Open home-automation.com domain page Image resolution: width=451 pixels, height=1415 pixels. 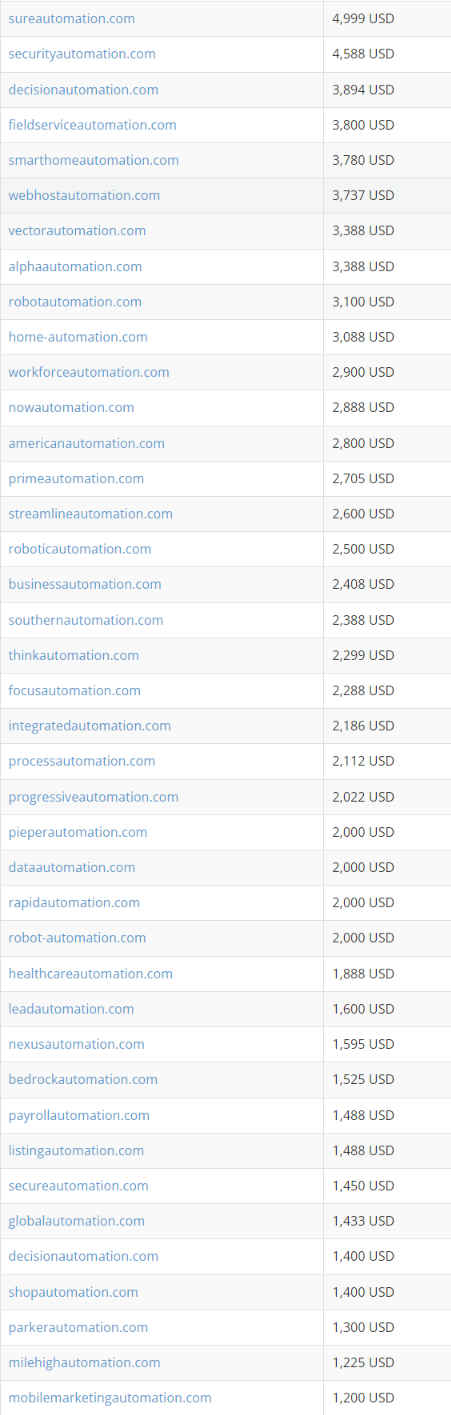click(78, 337)
